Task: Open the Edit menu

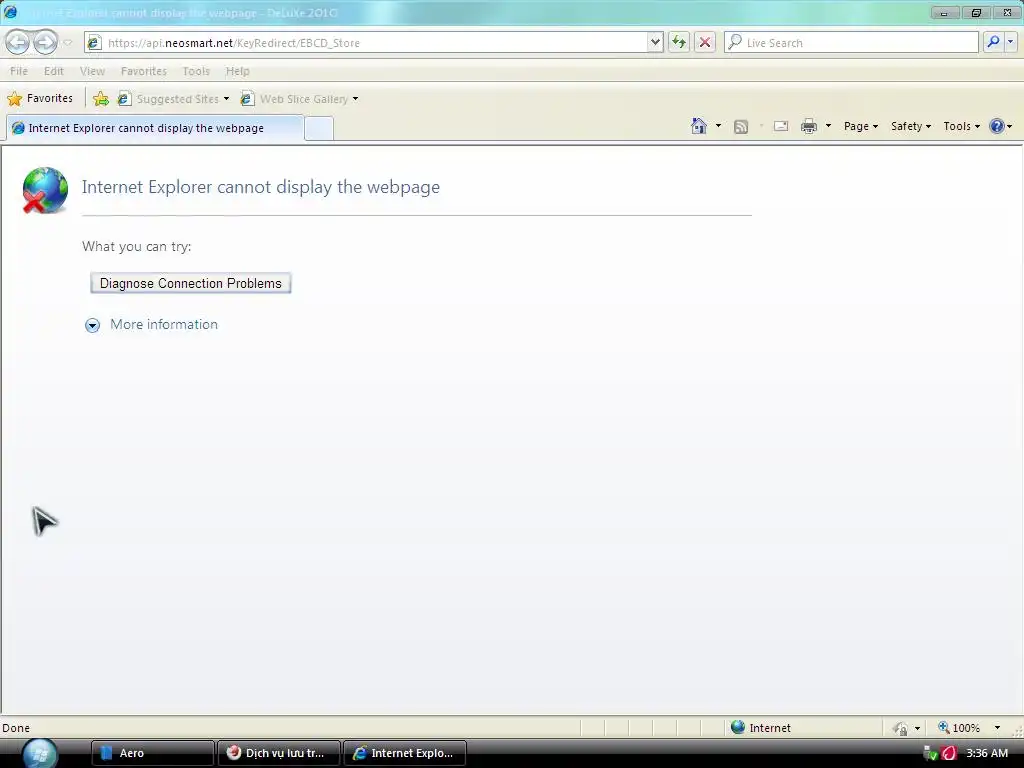Action: click(x=54, y=71)
